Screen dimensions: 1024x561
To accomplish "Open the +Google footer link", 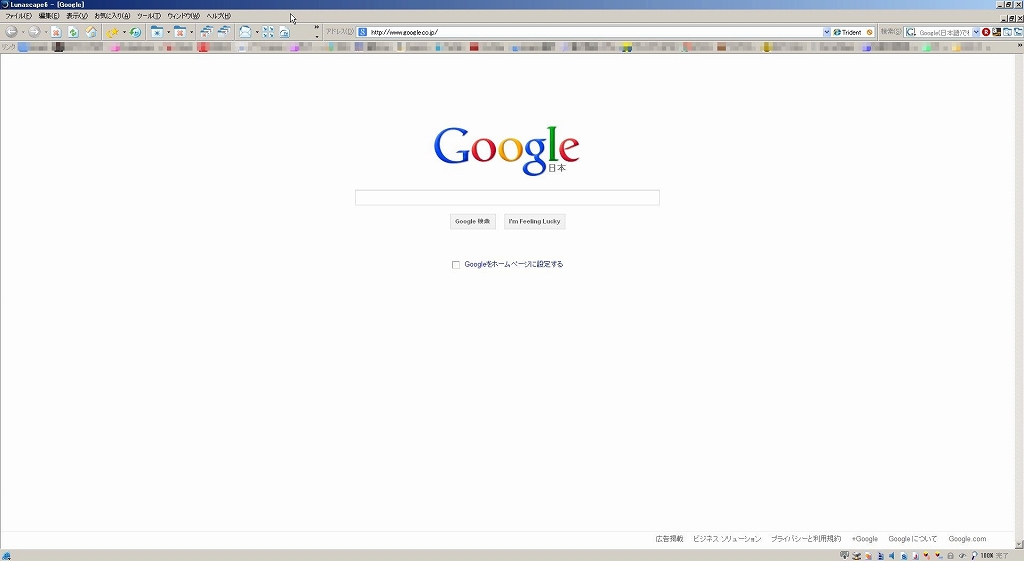I will pyautogui.click(x=865, y=539).
